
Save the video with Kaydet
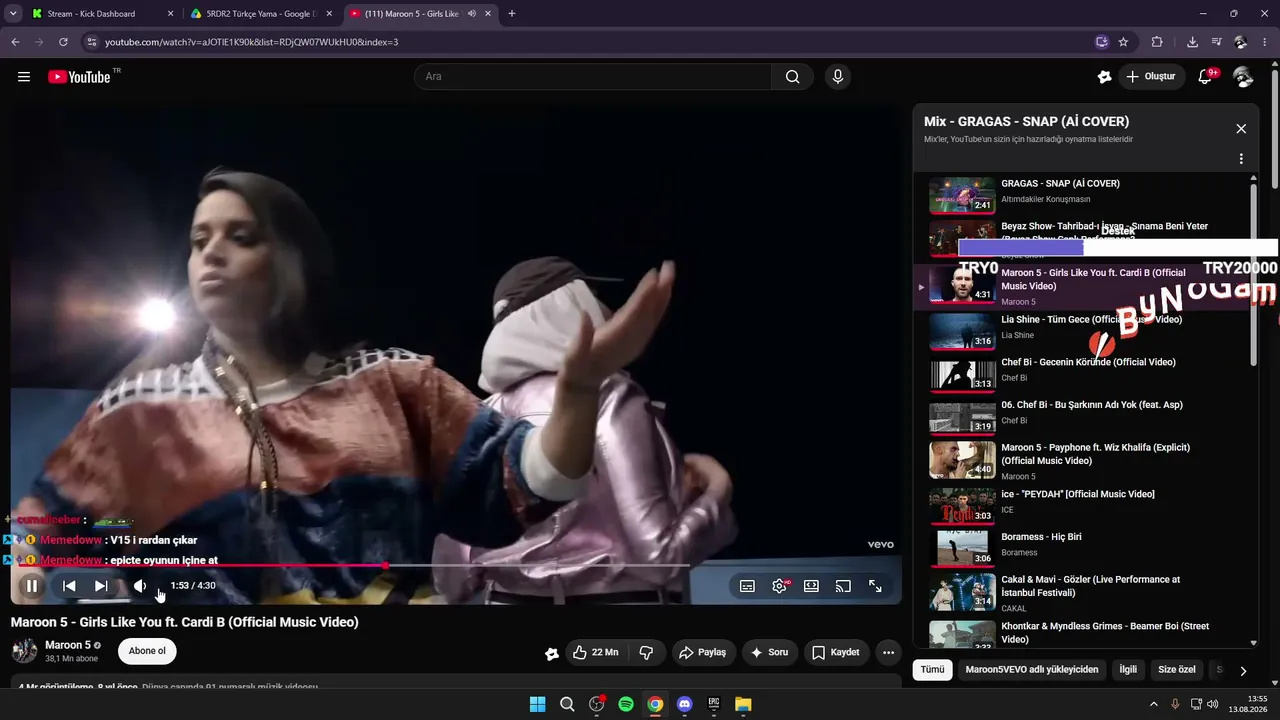[836, 653]
